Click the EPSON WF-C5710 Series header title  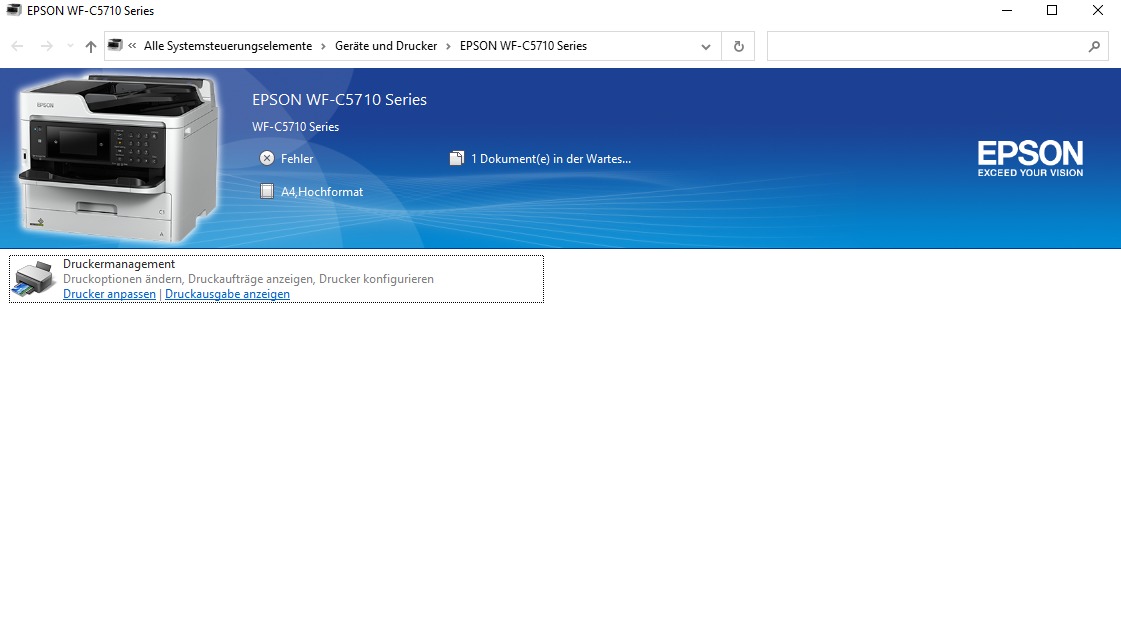pos(340,99)
